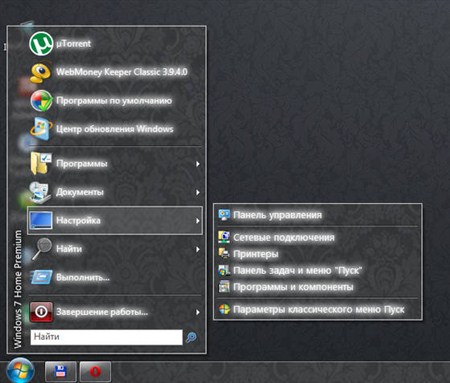The height and width of the screenshot is (383, 450).
Task: Click the Выполнить run icon
Action: [41, 277]
